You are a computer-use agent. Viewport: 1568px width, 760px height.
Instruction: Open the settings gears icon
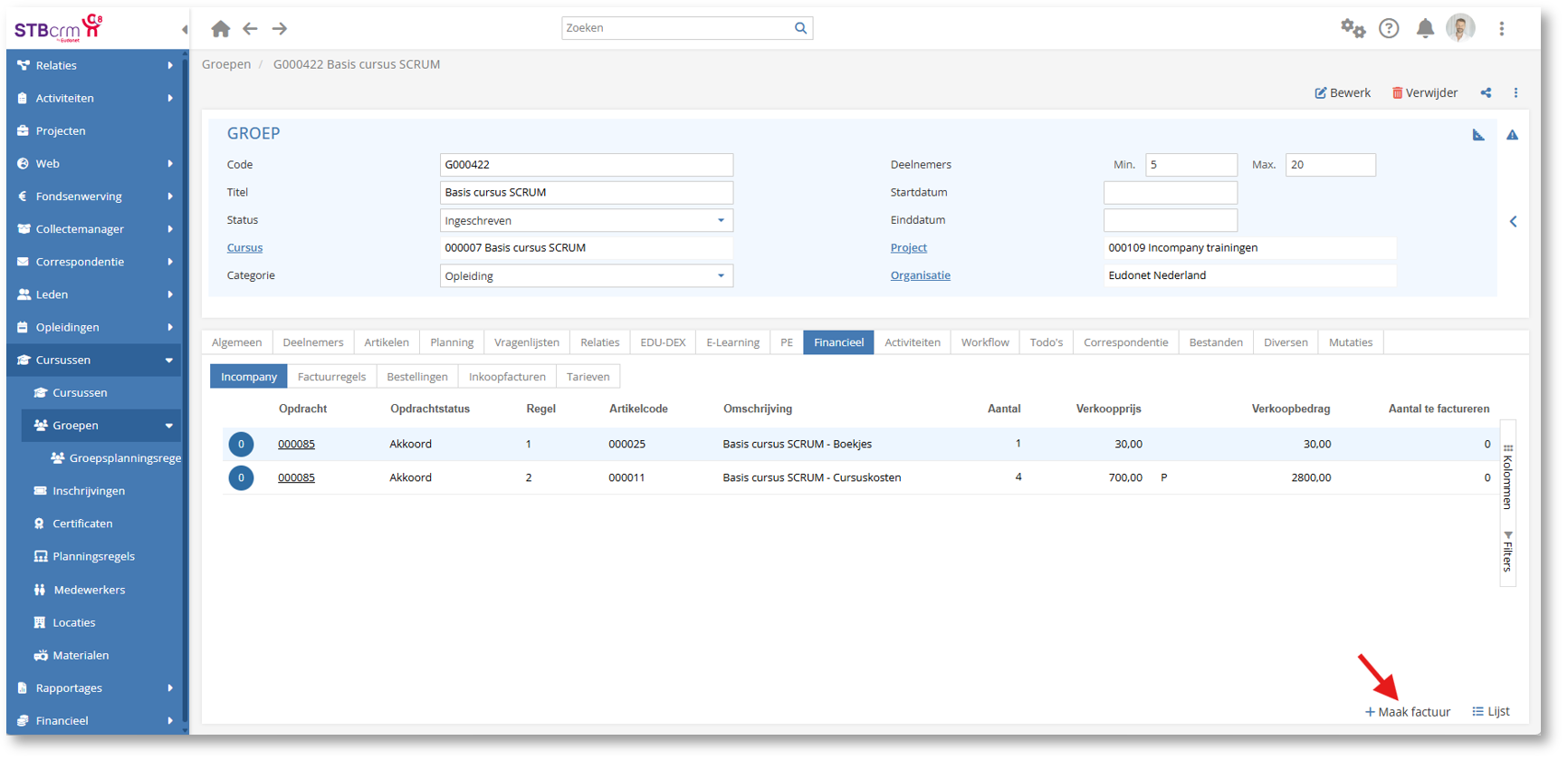(x=1353, y=29)
